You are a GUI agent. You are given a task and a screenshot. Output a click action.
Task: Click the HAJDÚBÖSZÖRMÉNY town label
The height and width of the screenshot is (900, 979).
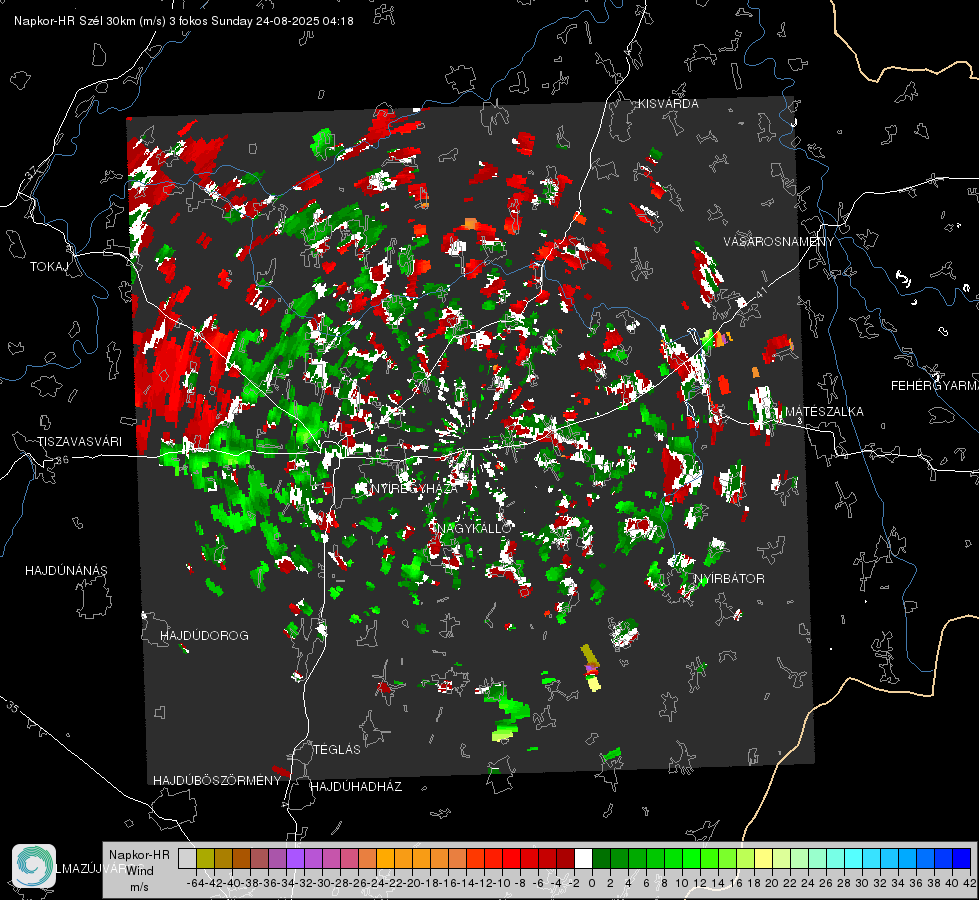[217, 781]
